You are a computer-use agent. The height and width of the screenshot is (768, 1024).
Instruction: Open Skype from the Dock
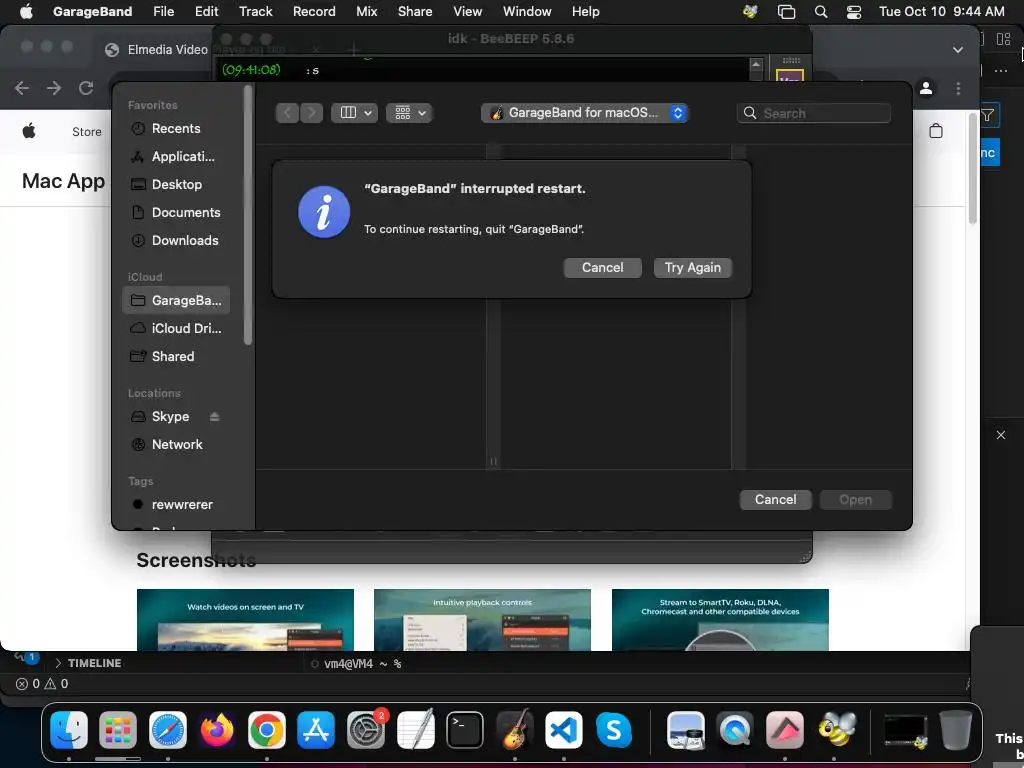[x=613, y=729]
